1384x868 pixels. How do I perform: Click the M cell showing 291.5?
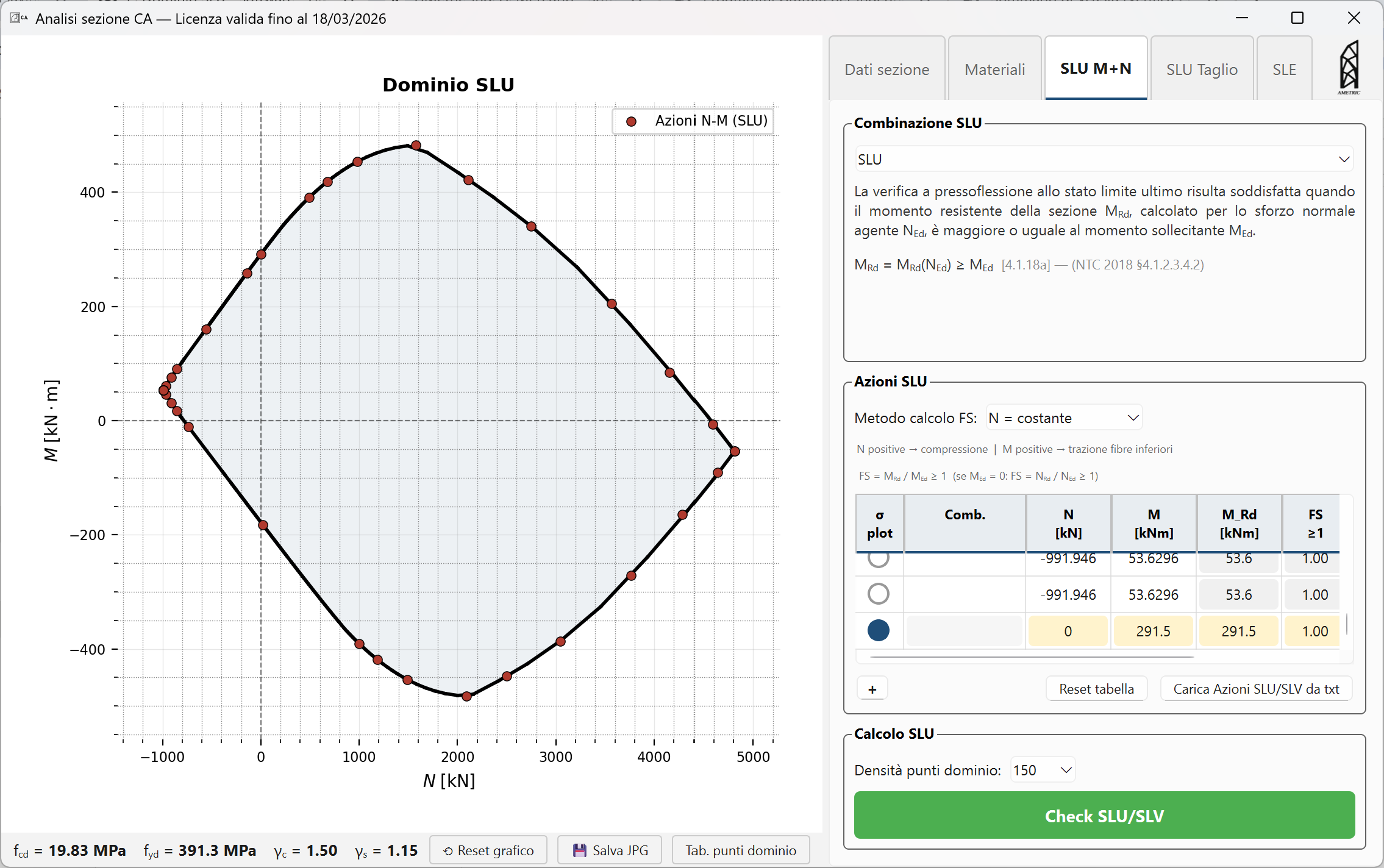pos(1153,631)
